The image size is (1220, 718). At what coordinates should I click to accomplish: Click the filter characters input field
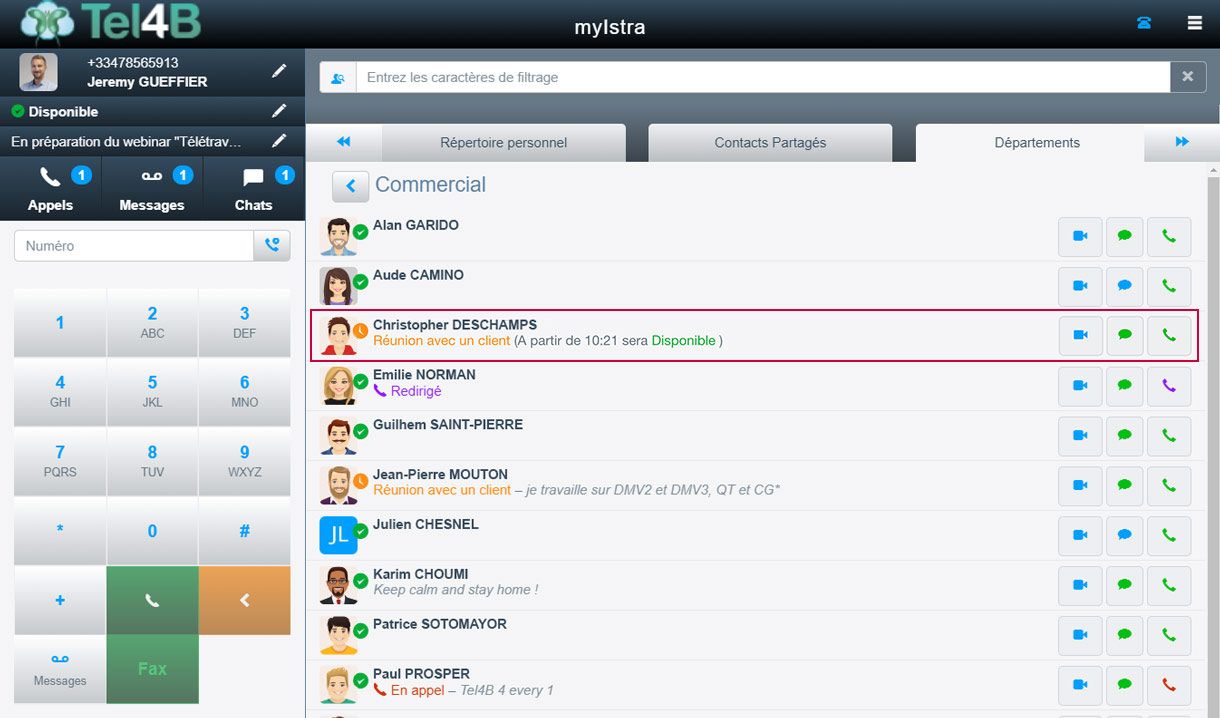pyautogui.click(x=763, y=77)
